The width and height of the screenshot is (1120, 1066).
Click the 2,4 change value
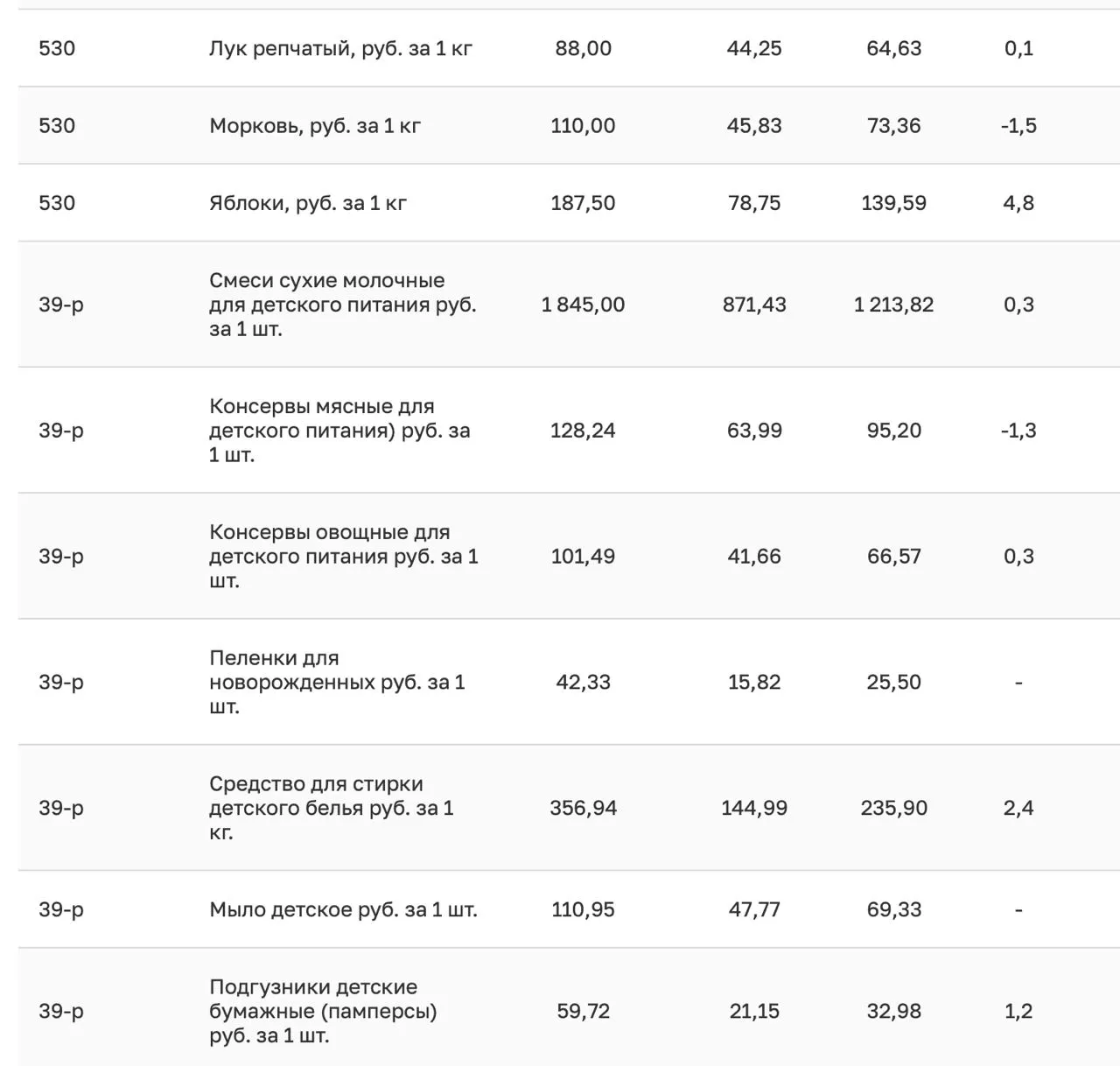click(x=1018, y=808)
